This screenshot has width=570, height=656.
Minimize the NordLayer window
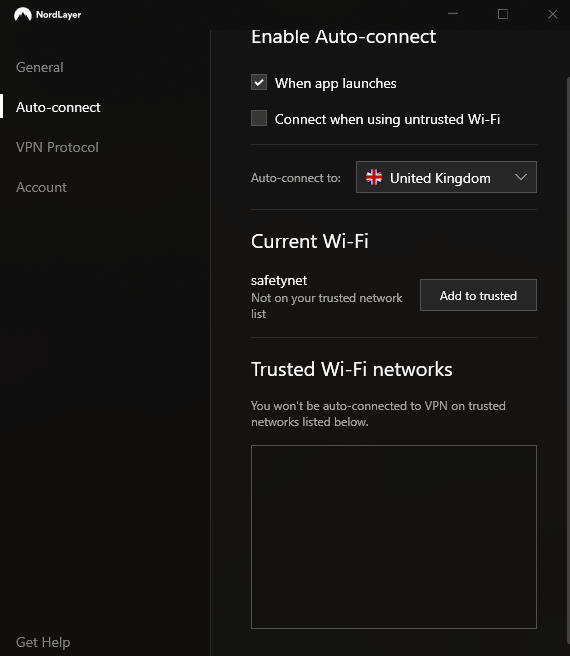click(453, 14)
